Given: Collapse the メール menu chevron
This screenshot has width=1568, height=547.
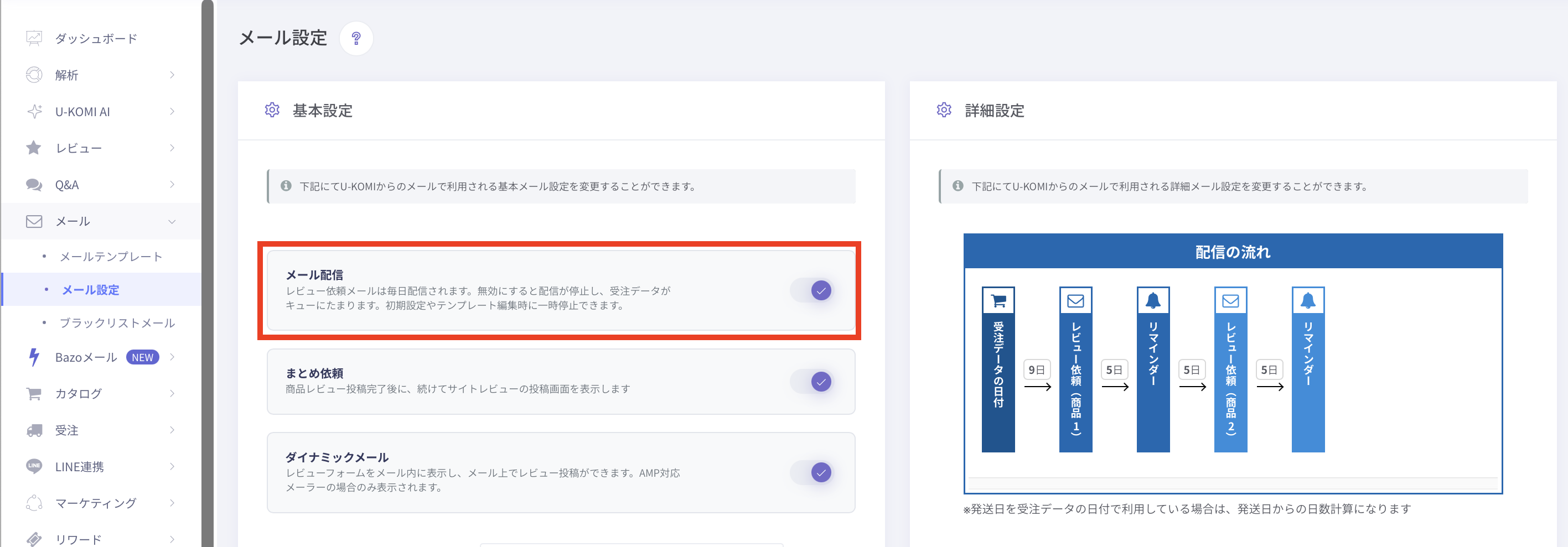Looking at the screenshot, I should coord(172,221).
